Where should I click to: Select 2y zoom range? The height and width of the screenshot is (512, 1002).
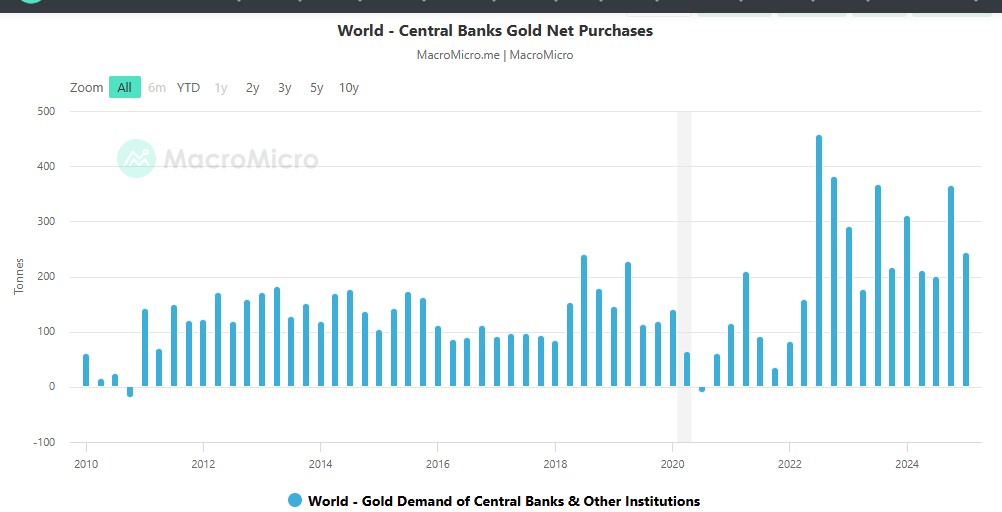point(253,88)
